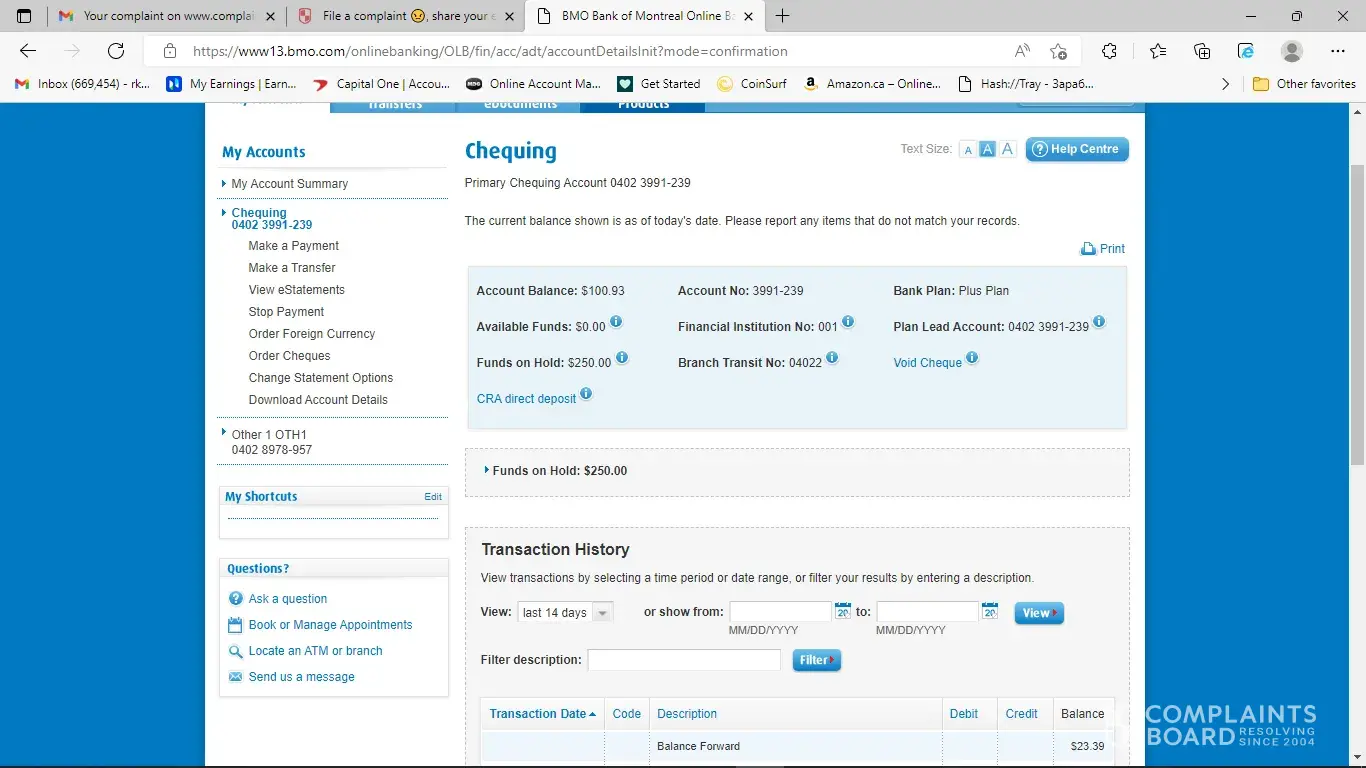Image resolution: width=1366 pixels, height=768 pixels.
Task: Click info icon next to Available Funds
Action: click(x=616, y=322)
